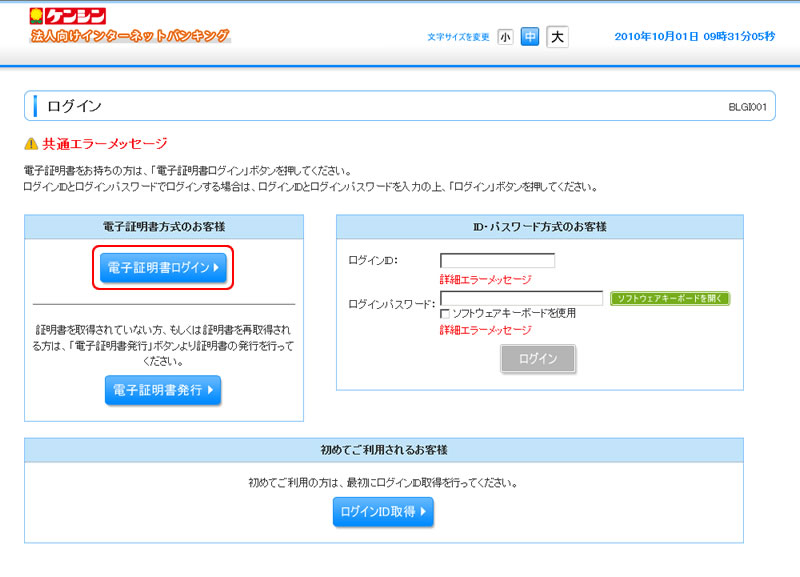800x577 pixels.
Task: Set font size to large (大)
Action: click(557, 37)
